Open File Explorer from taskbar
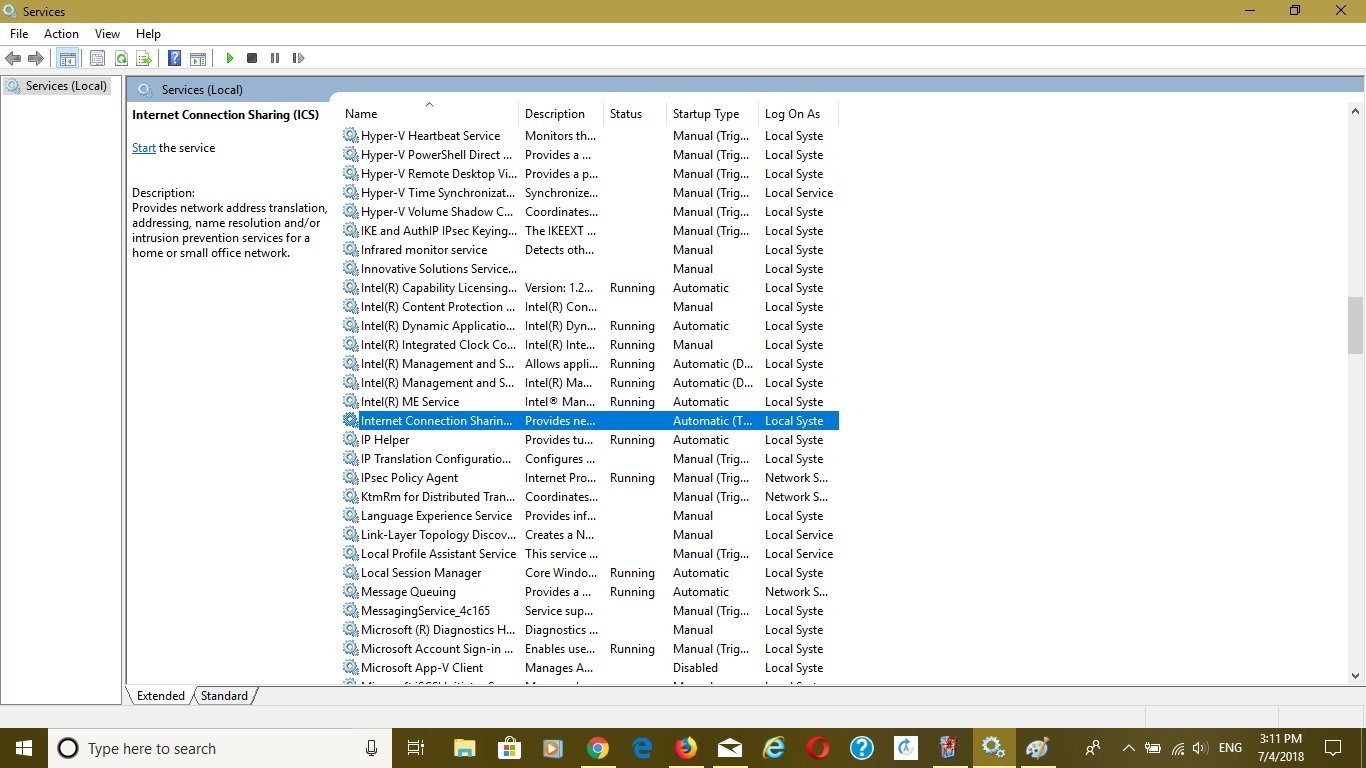 [464, 748]
